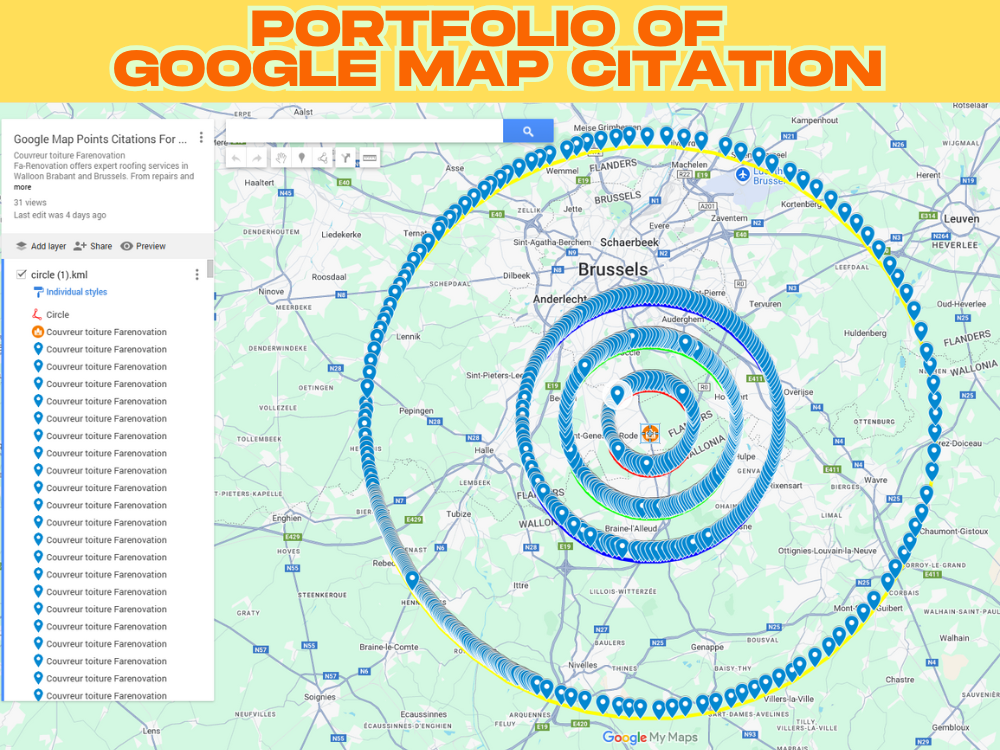Click the 'Leuven' city label on map
This screenshot has width=1000, height=750.
point(961,219)
